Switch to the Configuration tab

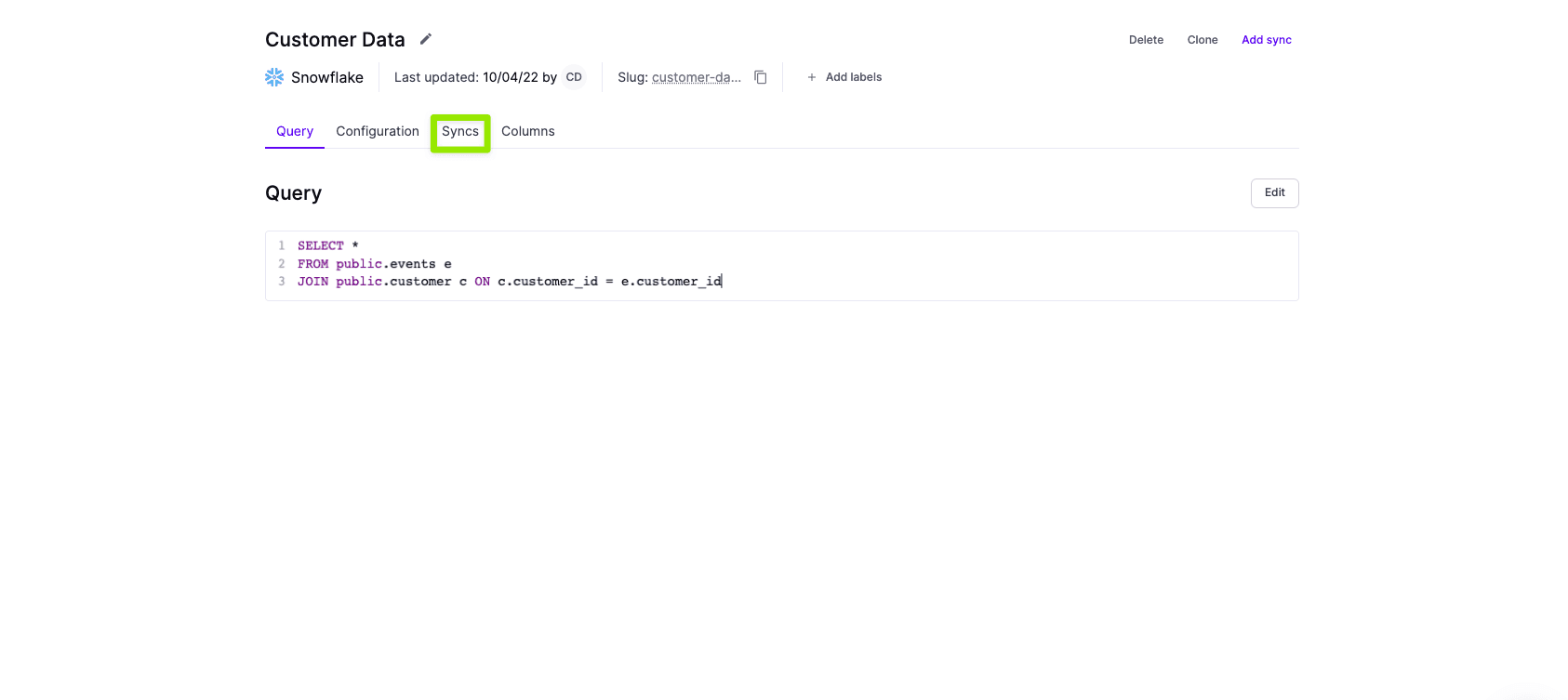378,131
